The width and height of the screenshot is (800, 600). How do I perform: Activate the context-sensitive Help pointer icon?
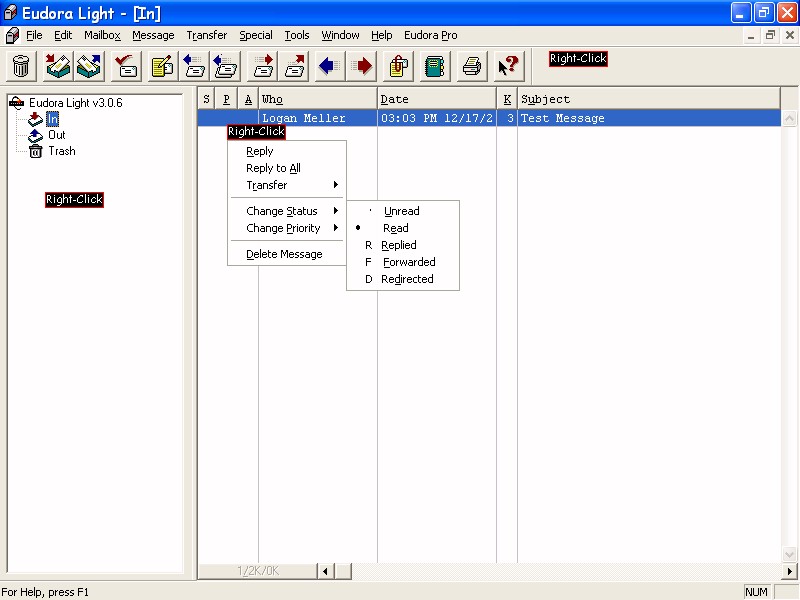(x=509, y=66)
